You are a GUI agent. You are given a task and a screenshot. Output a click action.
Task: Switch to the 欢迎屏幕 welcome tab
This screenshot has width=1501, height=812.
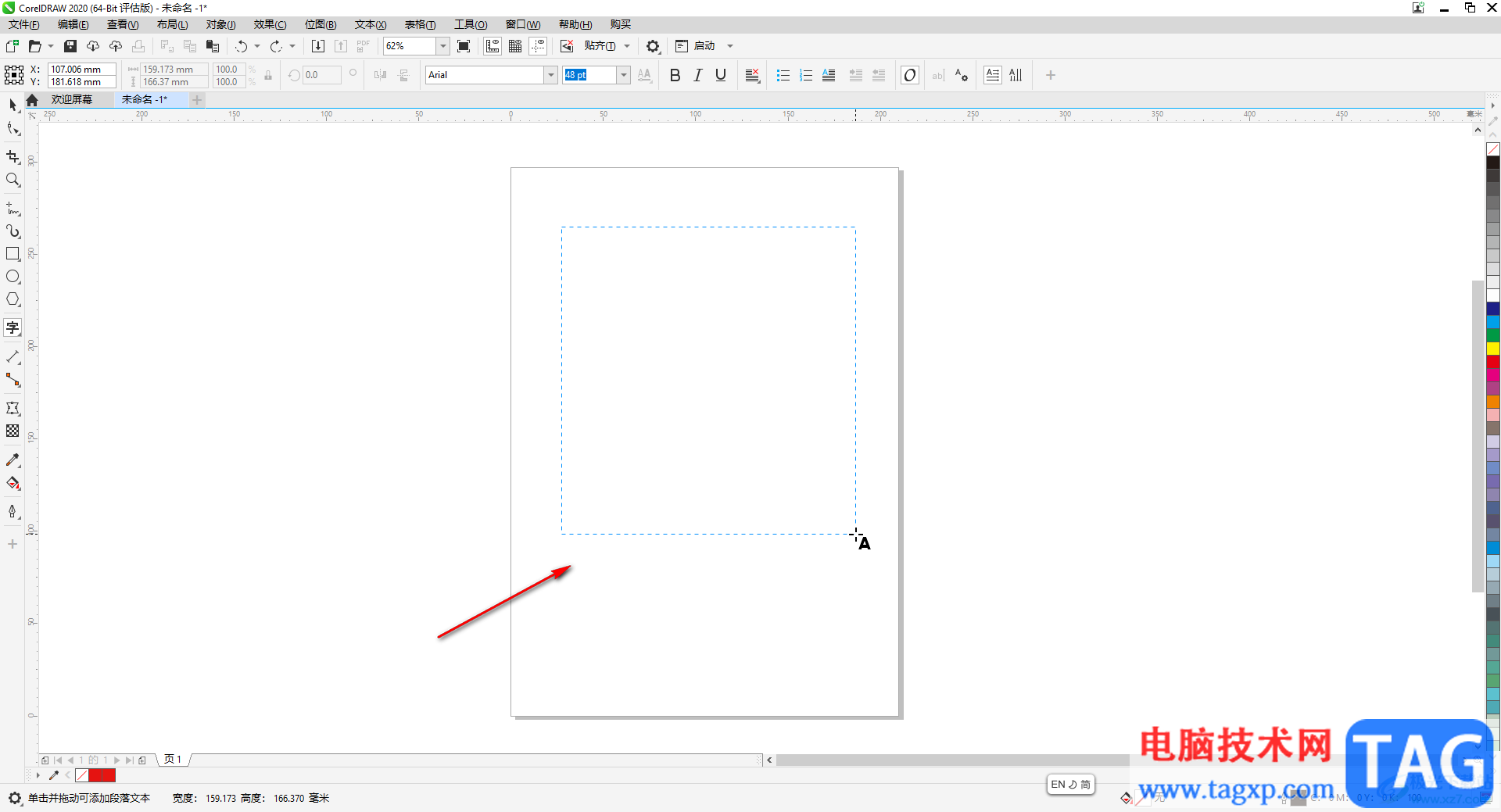(72, 99)
